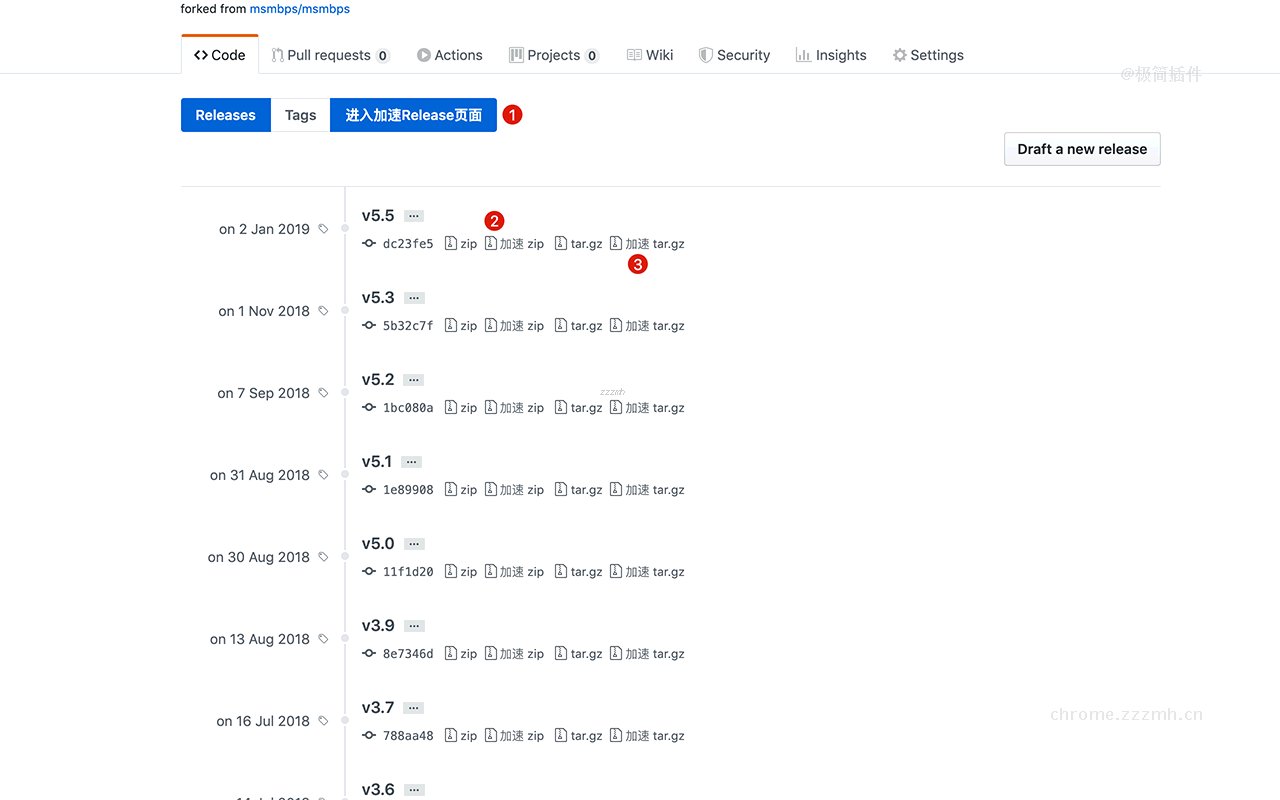Click the Insights graph icon
This screenshot has width=1280, height=800.
803,55
